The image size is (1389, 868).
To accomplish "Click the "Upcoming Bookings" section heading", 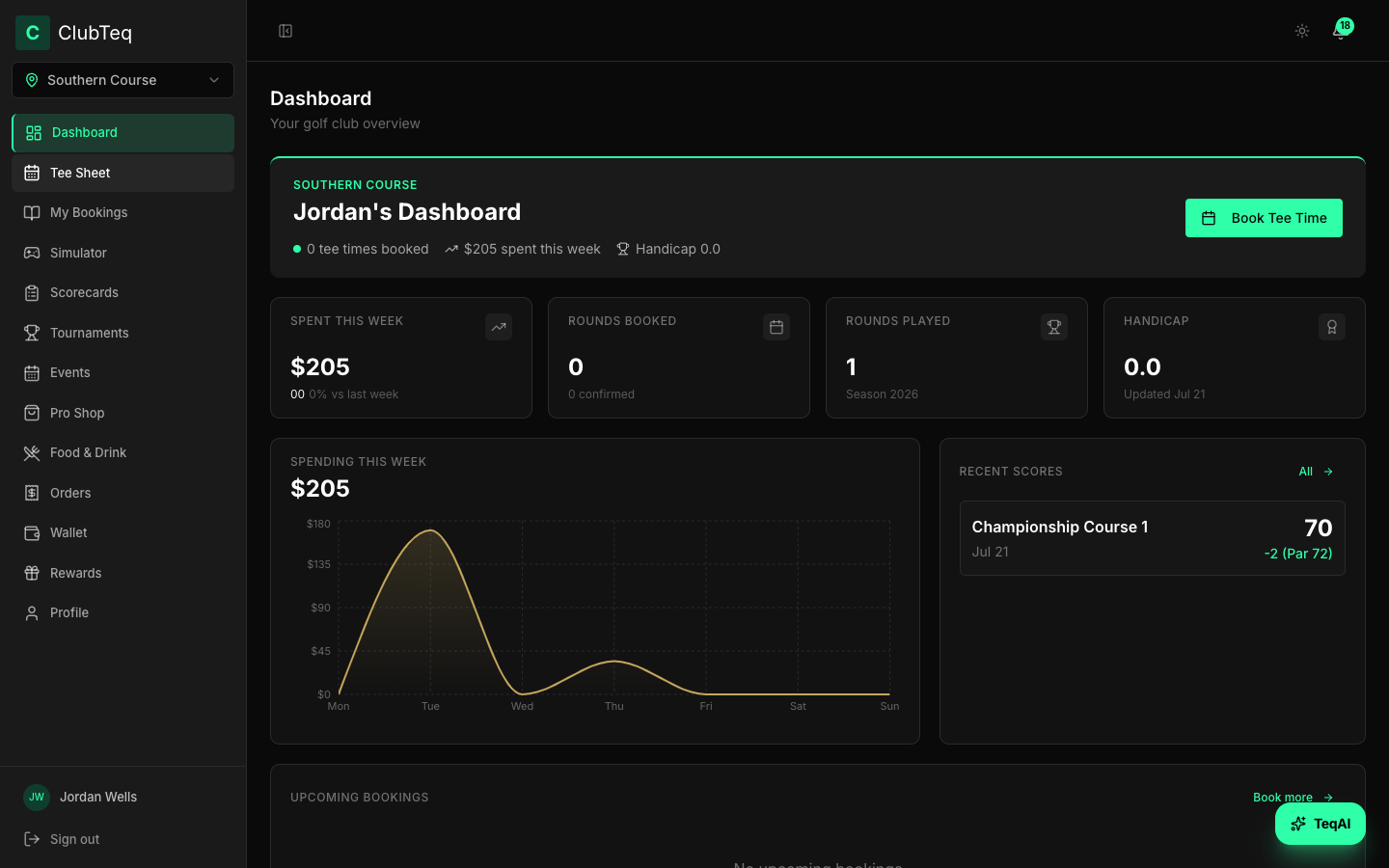I will tap(360, 798).
